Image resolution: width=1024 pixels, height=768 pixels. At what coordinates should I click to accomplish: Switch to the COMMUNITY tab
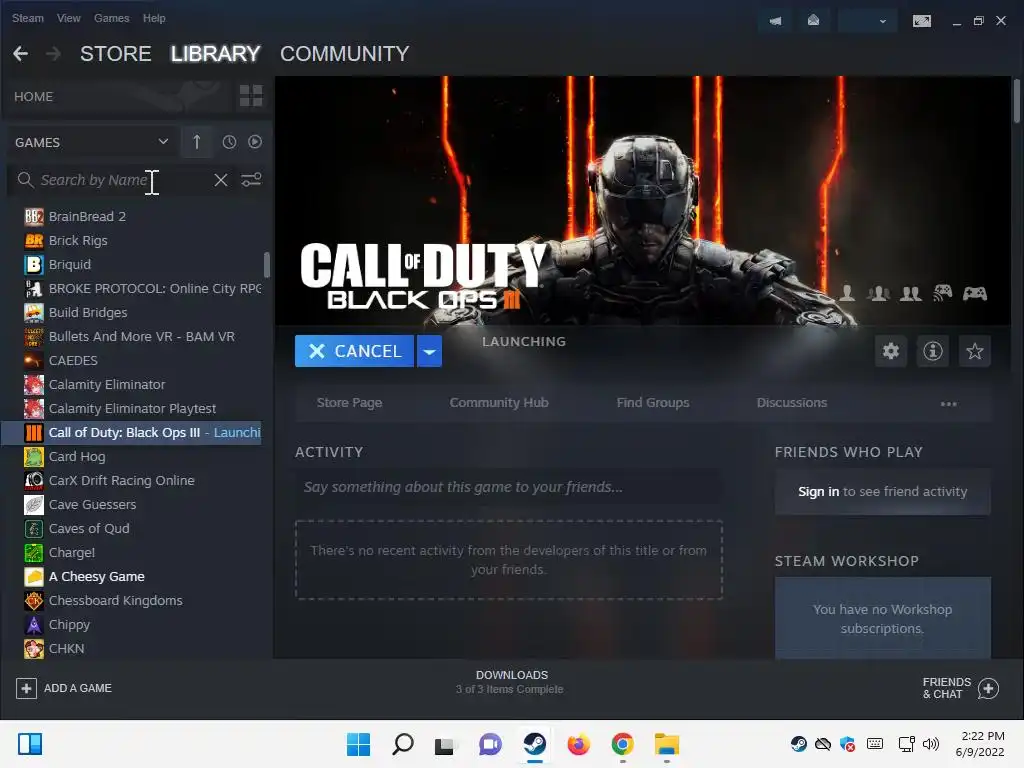pos(345,54)
